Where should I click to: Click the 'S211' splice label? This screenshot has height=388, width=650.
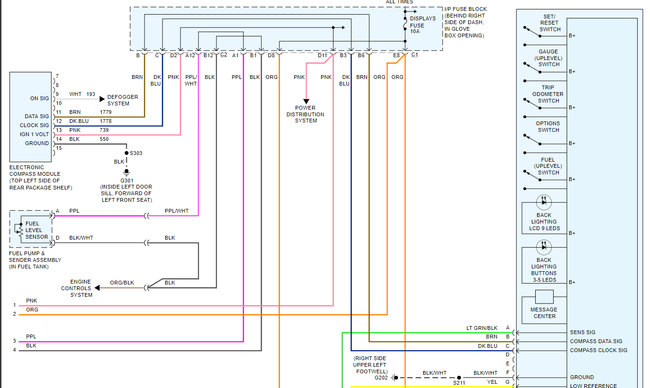point(459,383)
